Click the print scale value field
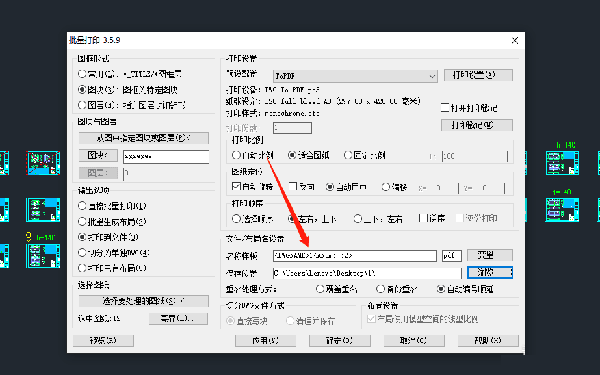The height and width of the screenshot is (375, 600). point(475,156)
